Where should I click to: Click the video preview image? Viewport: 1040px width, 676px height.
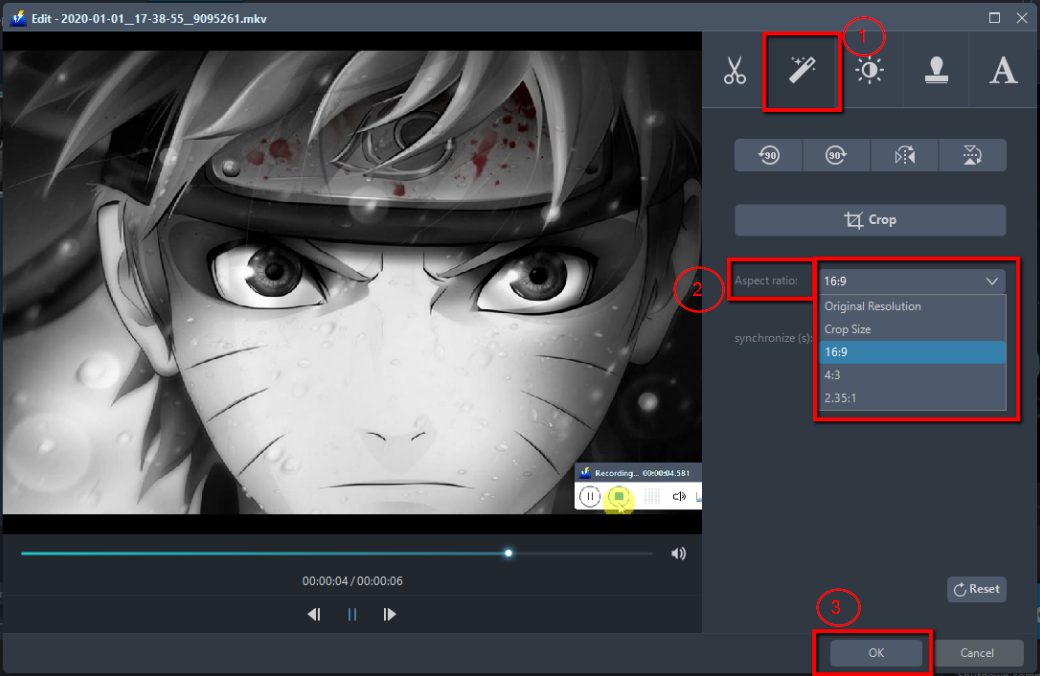point(352,283)
